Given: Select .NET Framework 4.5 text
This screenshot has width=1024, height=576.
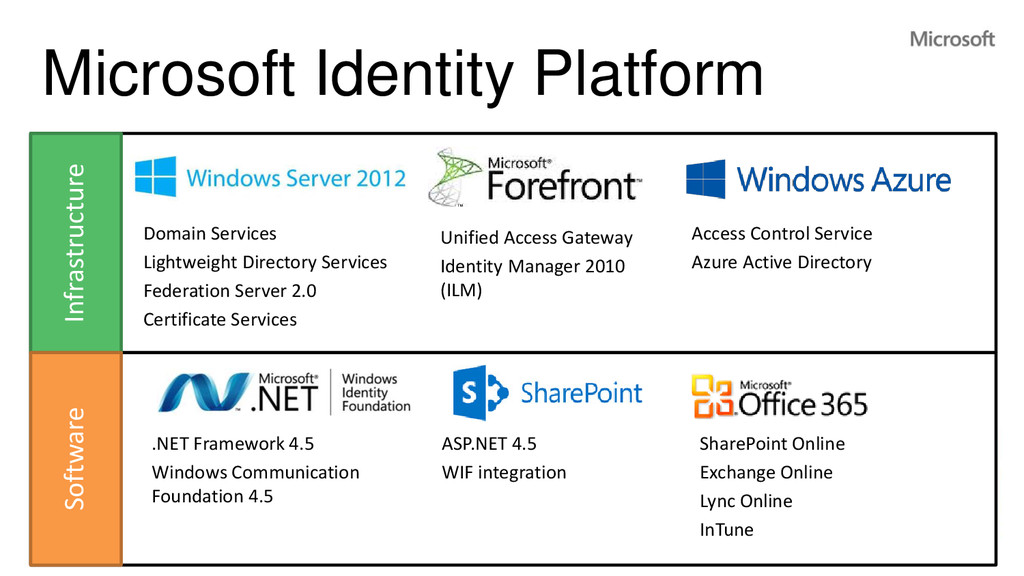Looking at the screenshot, I should click(x=233, y=444).
